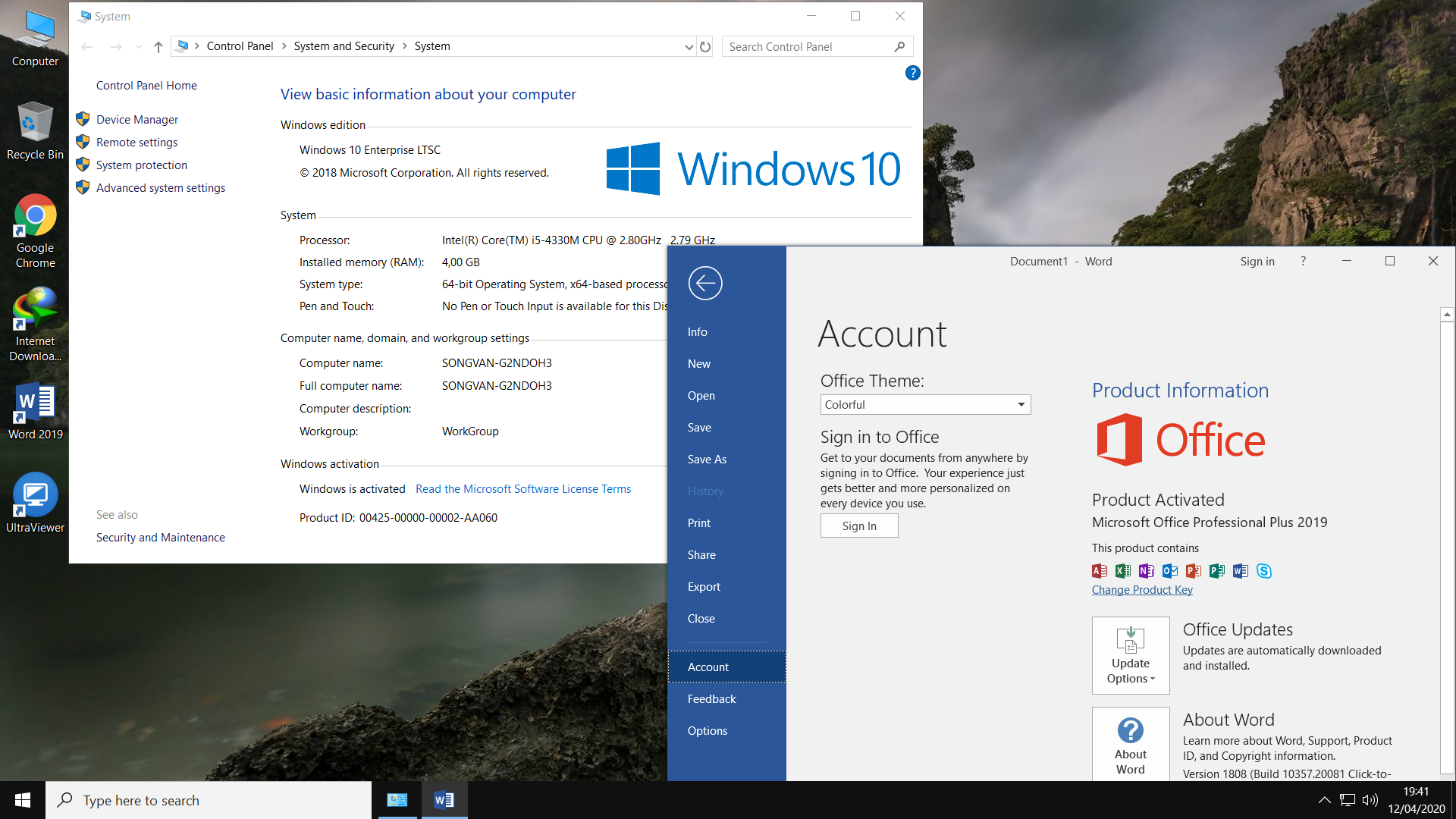Open Word Options
Screen dimensions: 1456x819
click(726, 731)
